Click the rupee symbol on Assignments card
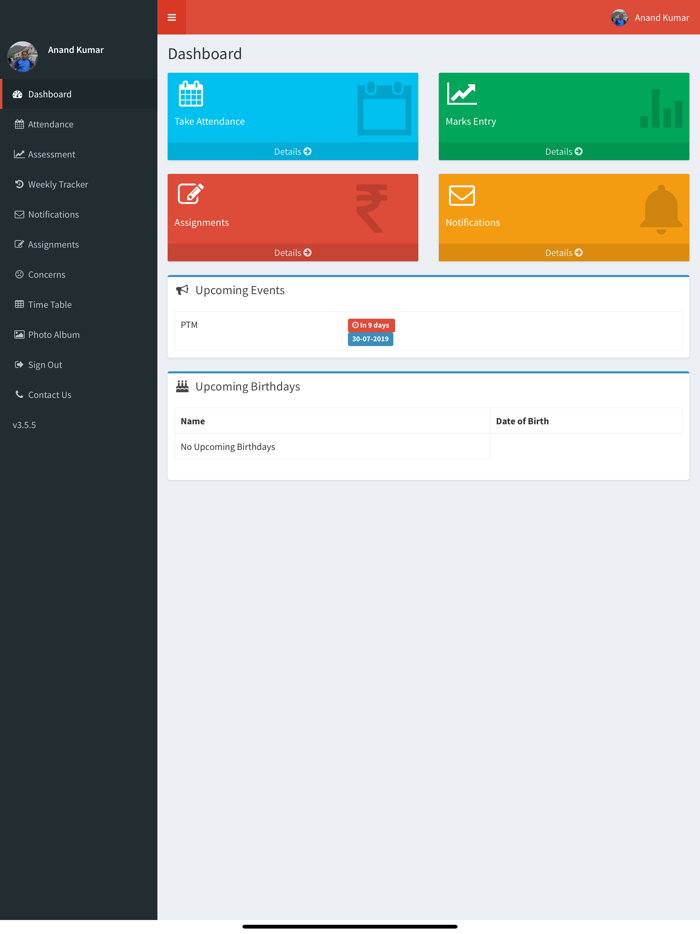This screenshot has height=934, width=700. 372,208
